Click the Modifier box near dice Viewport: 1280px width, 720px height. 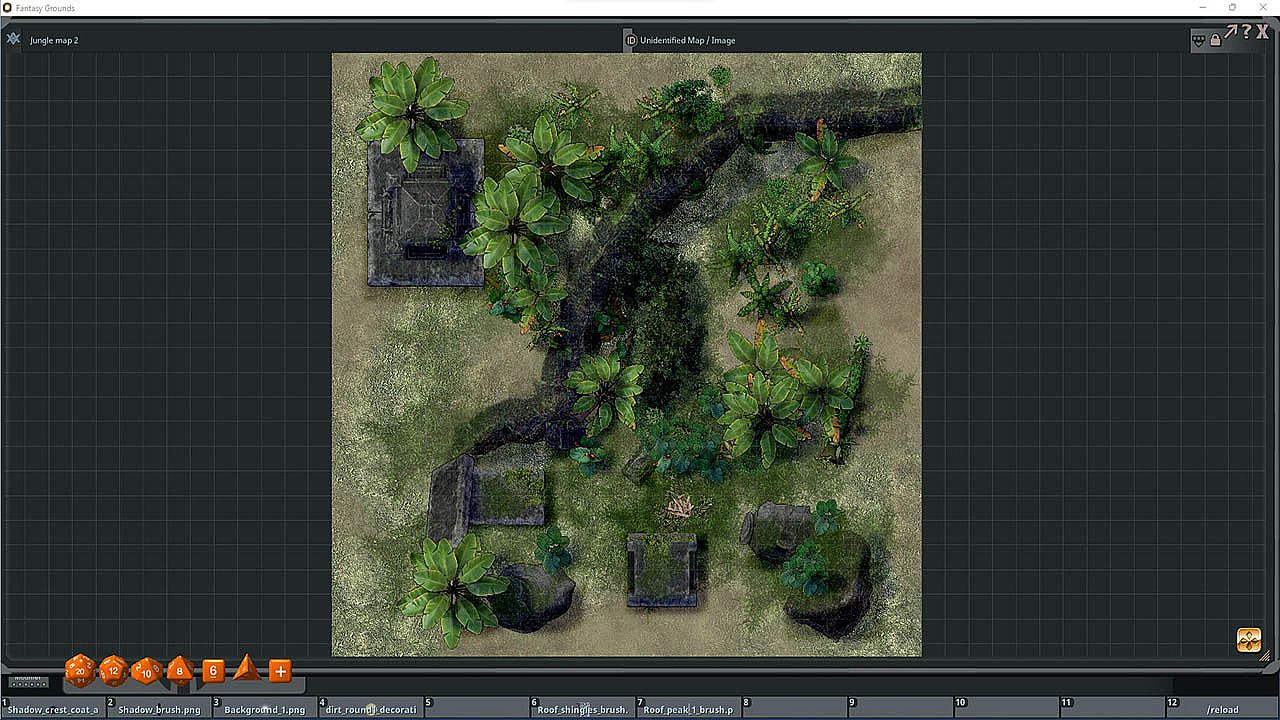28,682
